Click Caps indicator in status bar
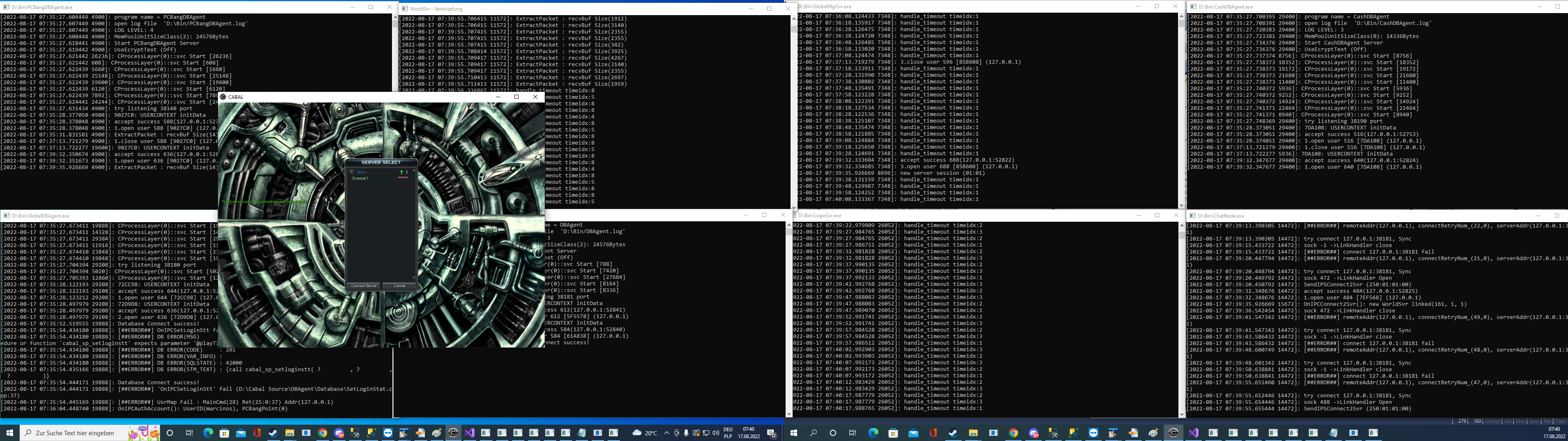Screen dimensions: 1568x441 (1561, 421)
